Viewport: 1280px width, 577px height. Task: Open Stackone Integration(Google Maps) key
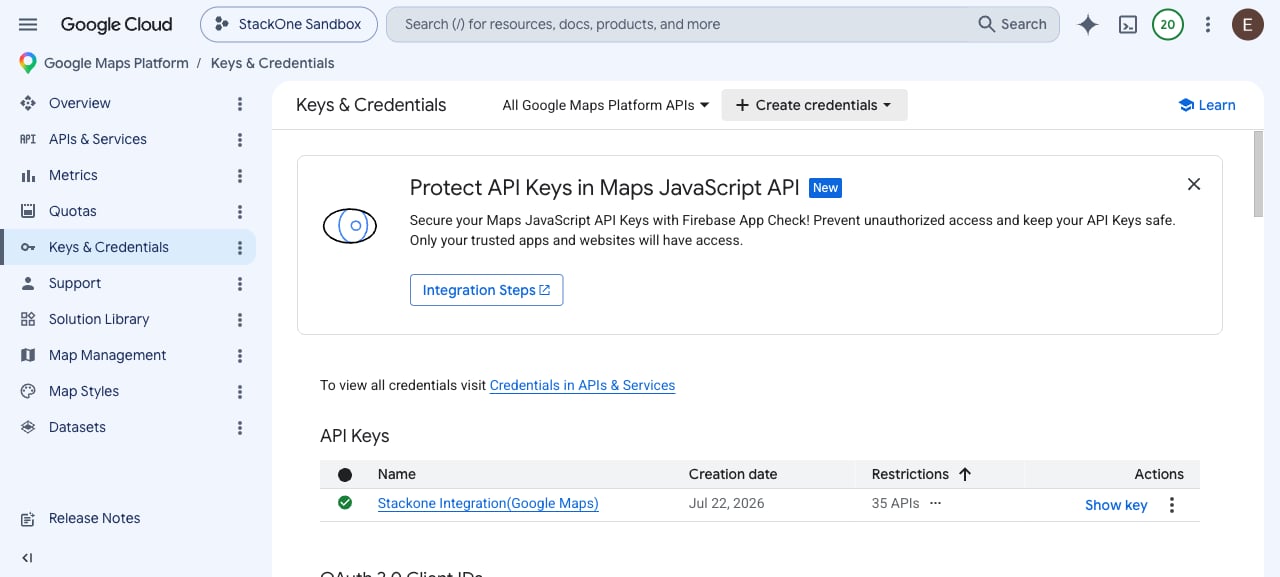pos(488,503)
